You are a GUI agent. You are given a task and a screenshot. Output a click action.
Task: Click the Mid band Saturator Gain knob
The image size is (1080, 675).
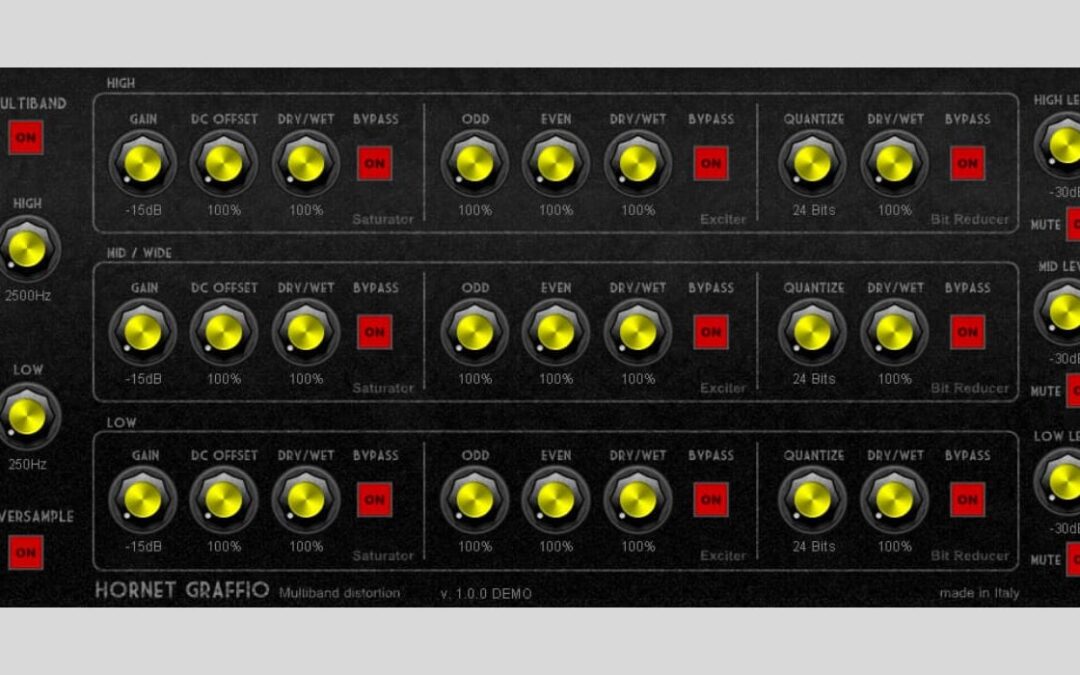coord(143,333)
